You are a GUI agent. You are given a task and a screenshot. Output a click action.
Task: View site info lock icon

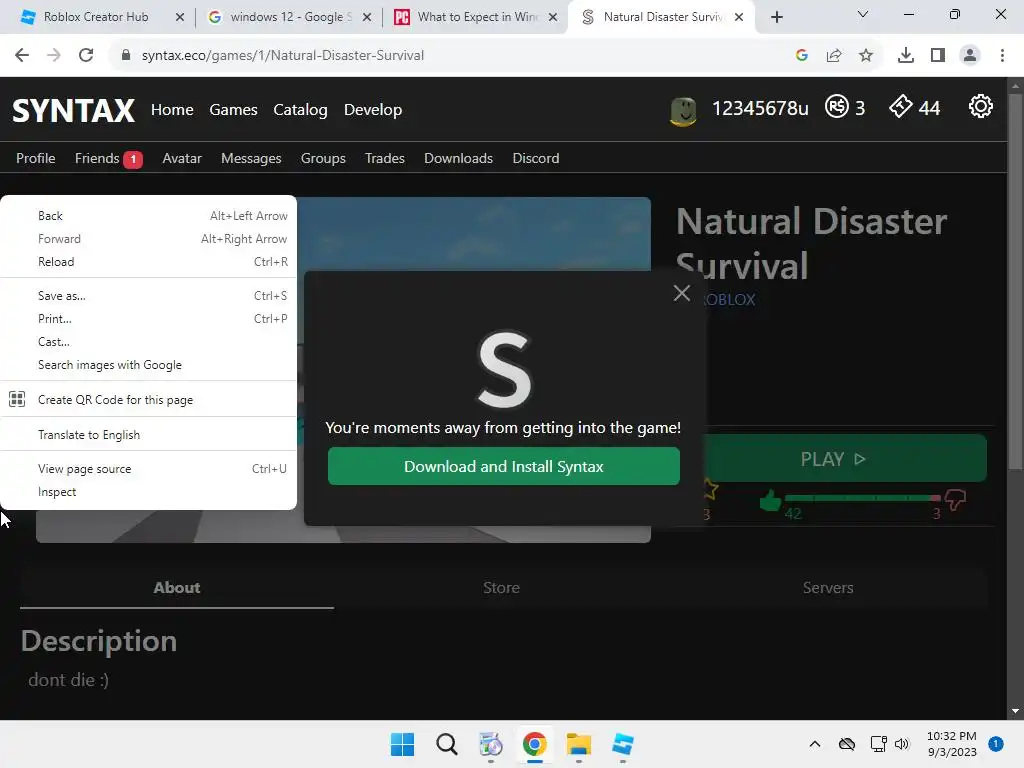pos(126,56)
